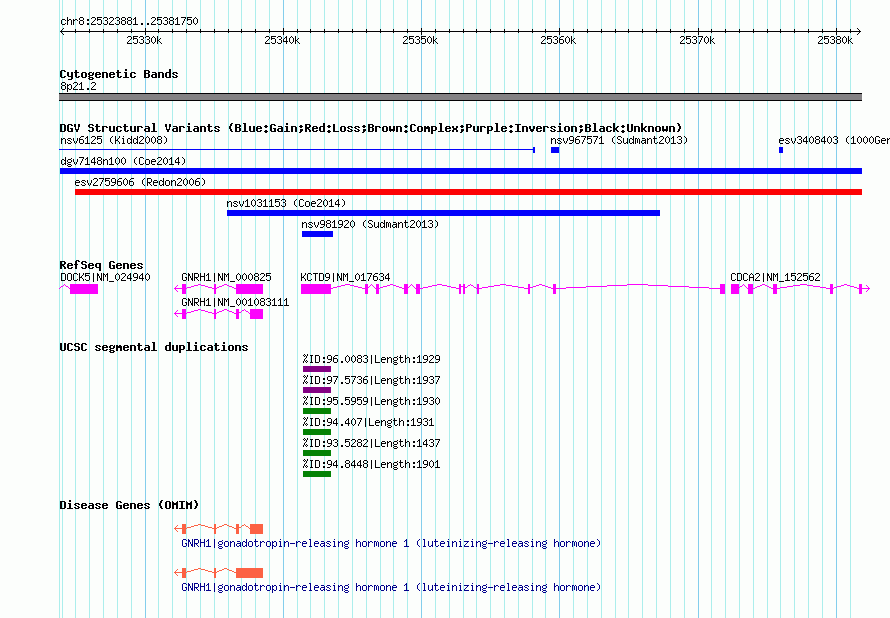Screen dimensions: 890x618
Task: Select the esv2759606 (Redon2006) red loss bar
Action: [x=468, y=192]
